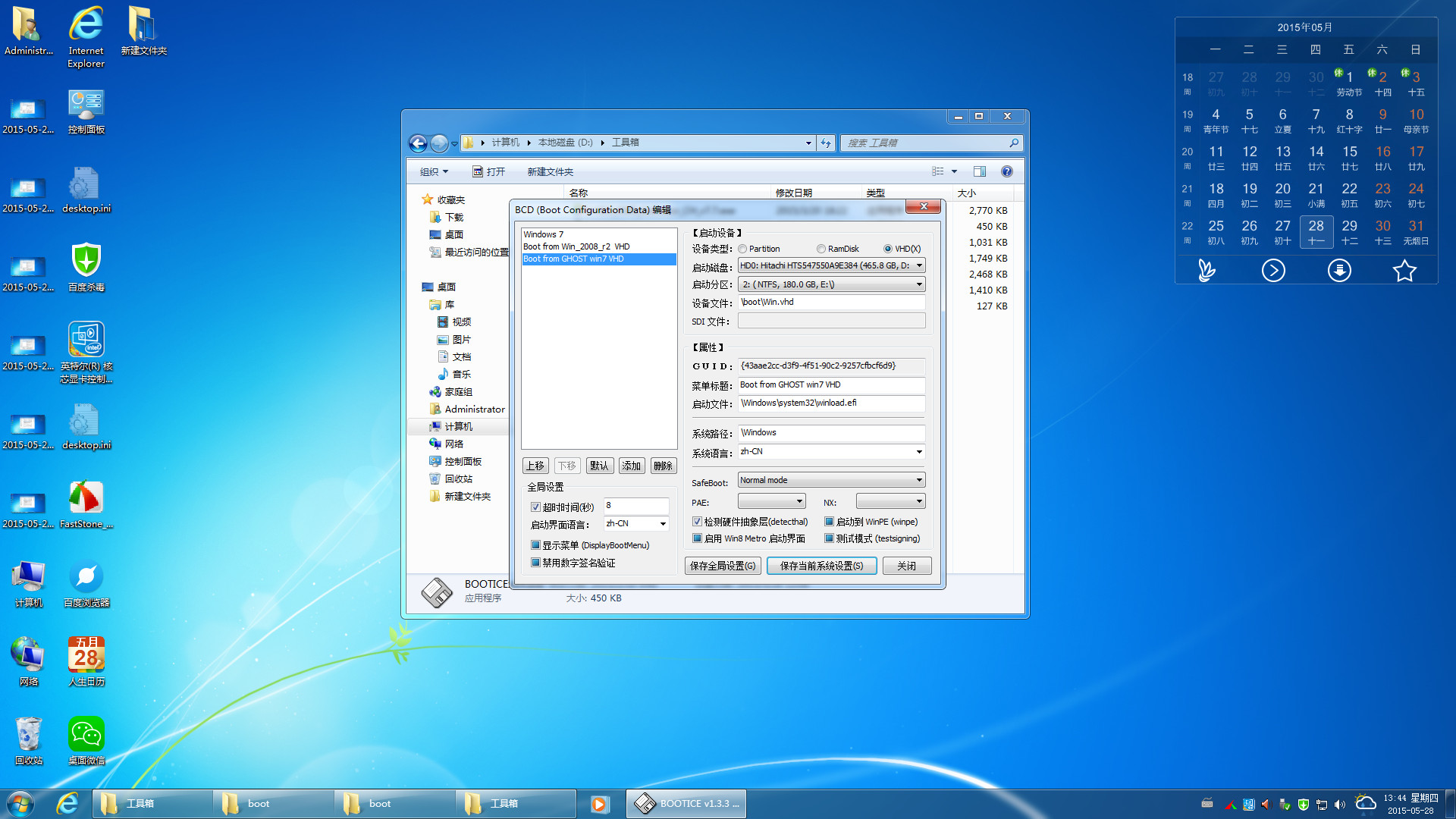Click 上移 move up button
This screenshot has width=1456, height=819.
click(x=535, y=466)
